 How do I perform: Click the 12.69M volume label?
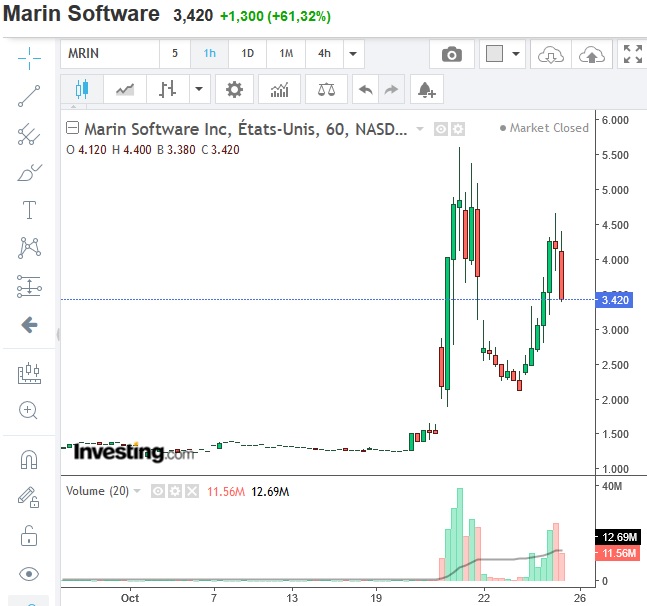tap(618, 537)
